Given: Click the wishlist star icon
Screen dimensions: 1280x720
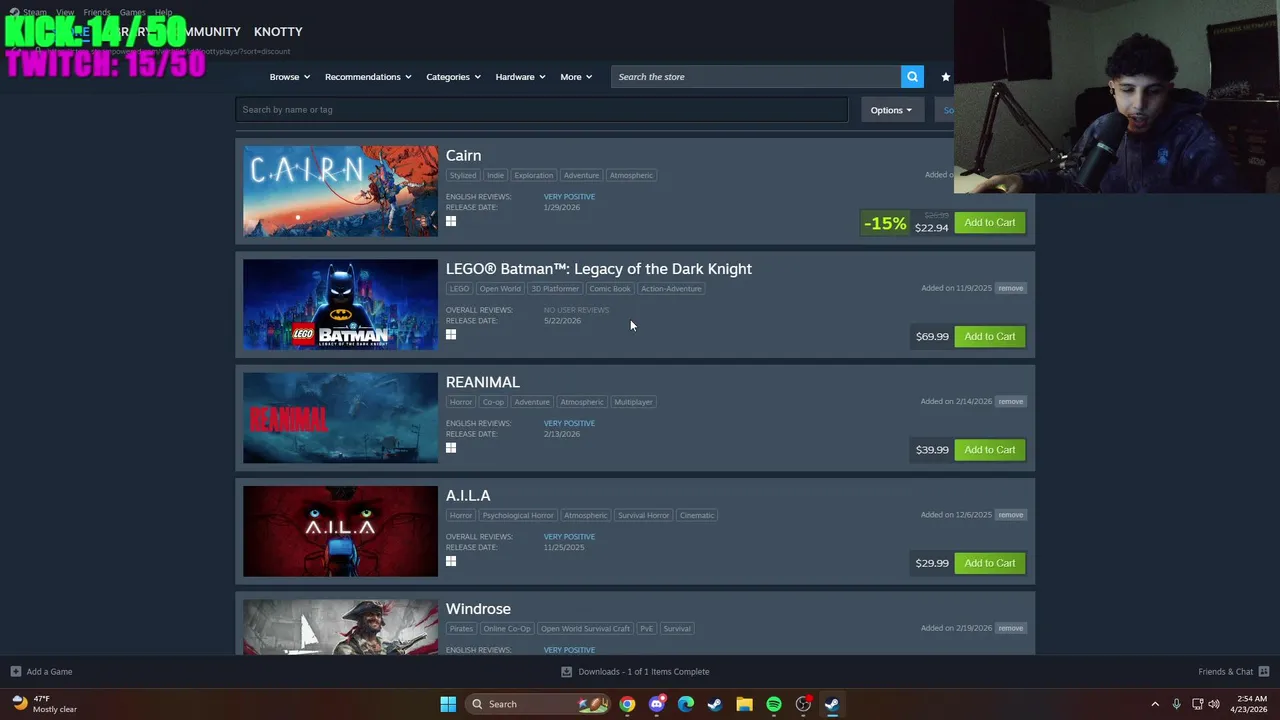Looking at the screenshot, I should pyautogui.click(x=946, y=77).
